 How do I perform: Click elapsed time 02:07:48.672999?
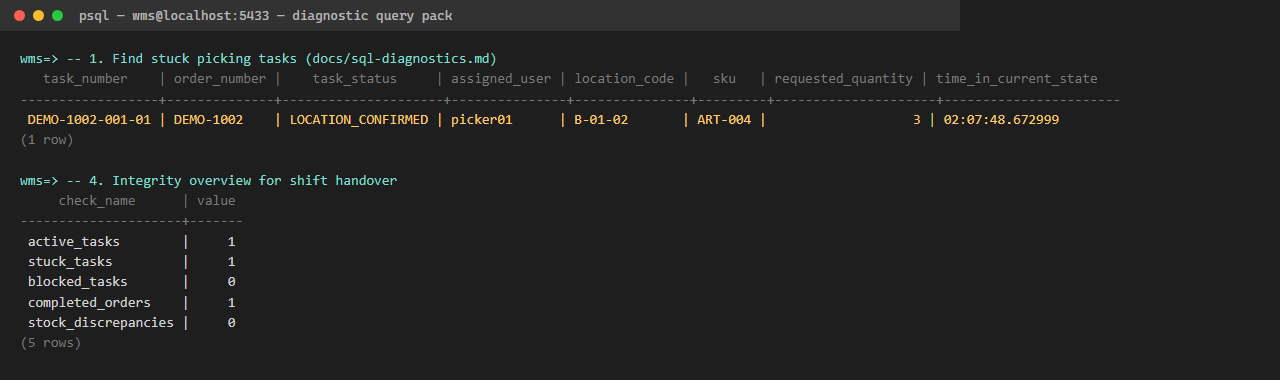1001,120
